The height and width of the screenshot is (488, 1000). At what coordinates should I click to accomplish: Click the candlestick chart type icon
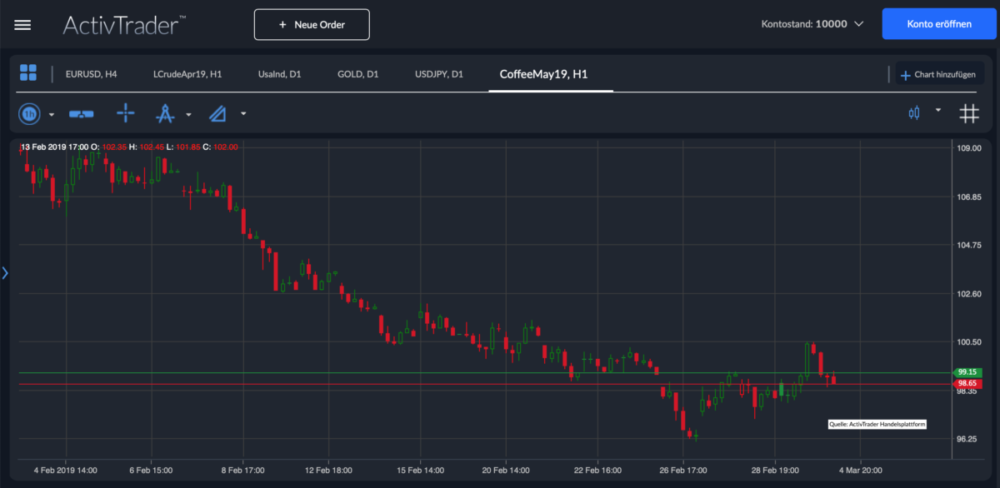[x=915, y=114]
